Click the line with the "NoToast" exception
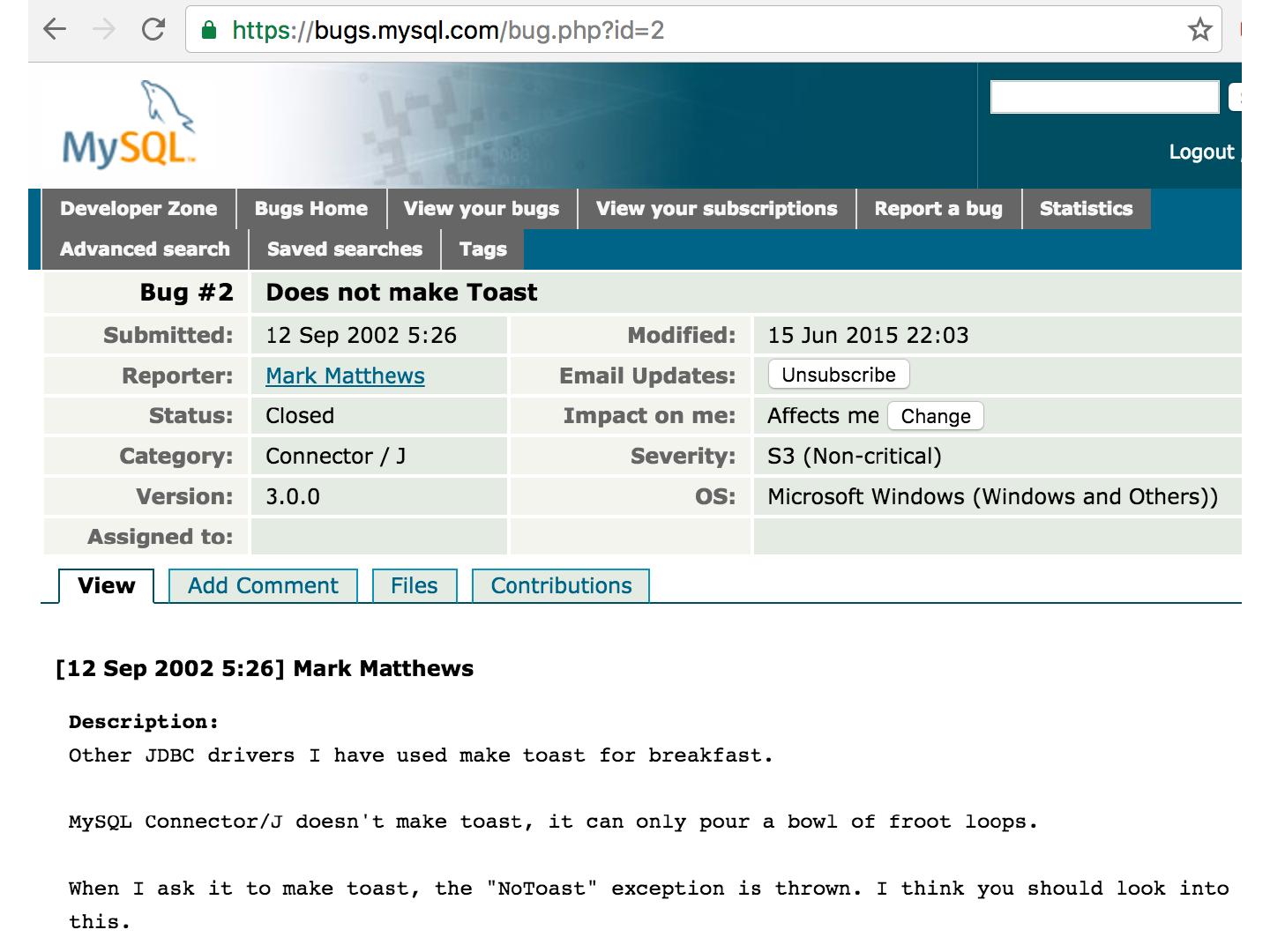The image size is (1270, 952). 648,889
